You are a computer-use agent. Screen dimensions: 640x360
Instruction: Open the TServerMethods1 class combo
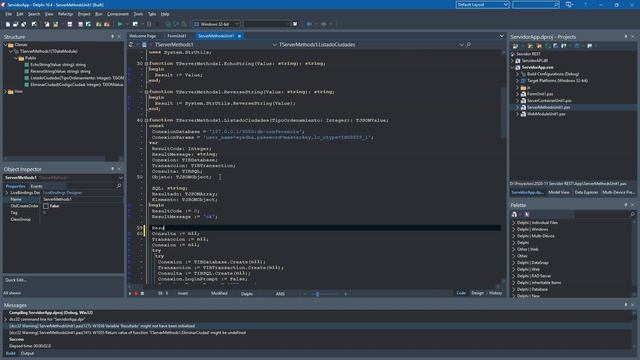pos(274,44)
